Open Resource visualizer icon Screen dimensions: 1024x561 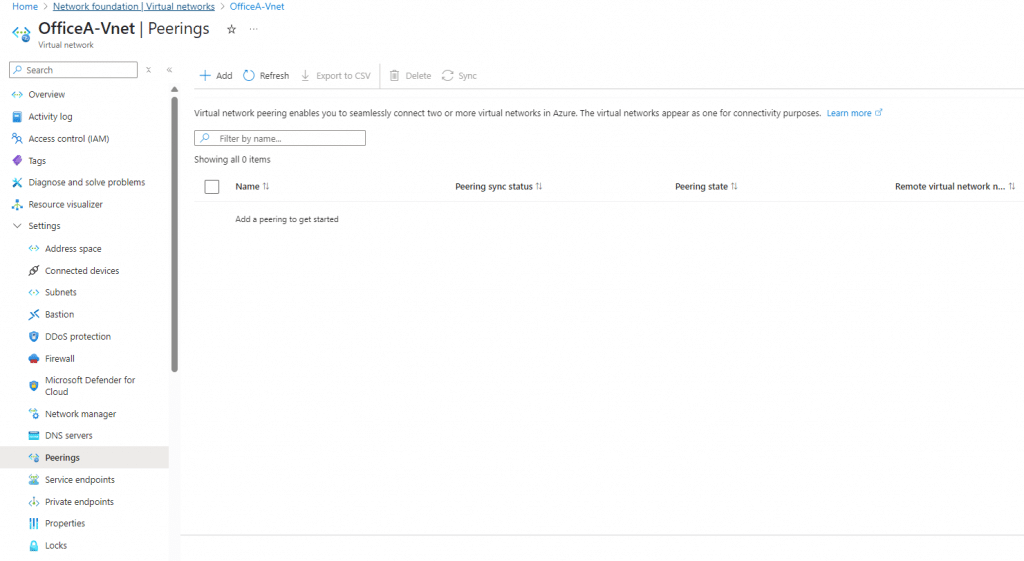click(17, 205)
